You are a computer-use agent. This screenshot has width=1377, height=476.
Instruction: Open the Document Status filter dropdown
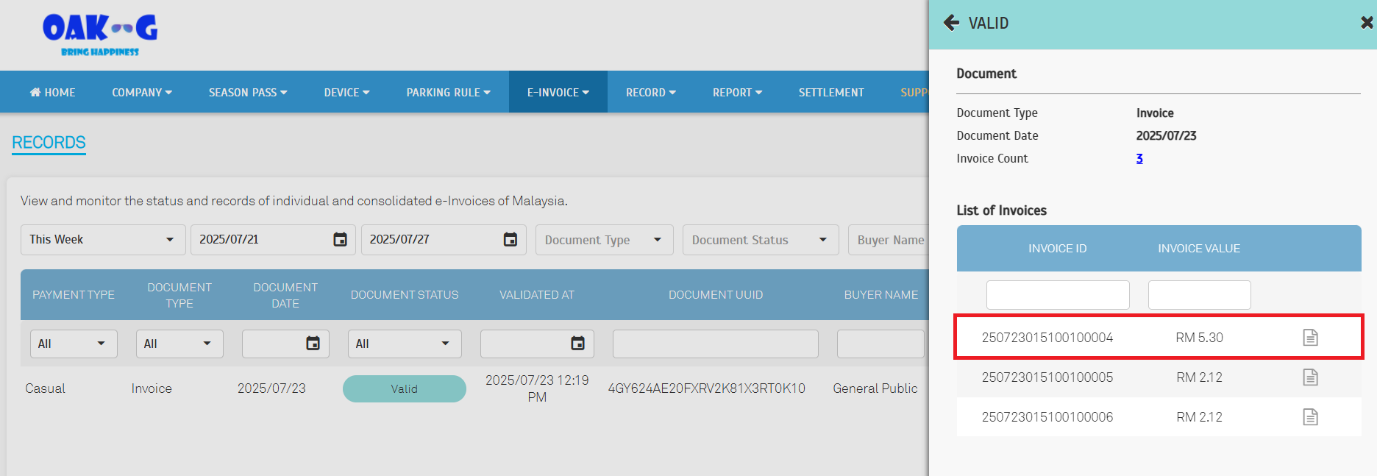(x=760, y=240)
